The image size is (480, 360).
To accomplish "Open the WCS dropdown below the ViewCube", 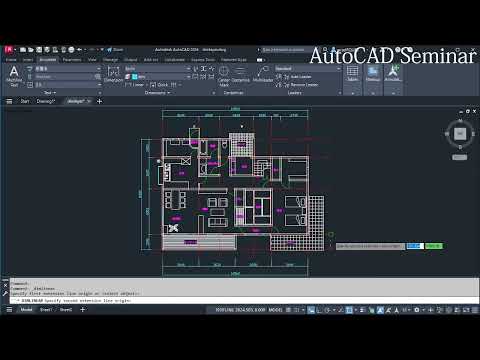I will pos(460,157).
